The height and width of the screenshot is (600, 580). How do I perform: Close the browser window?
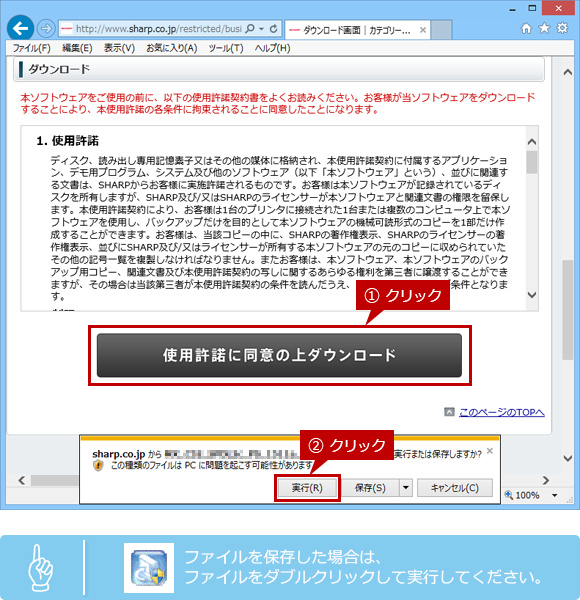559,8
